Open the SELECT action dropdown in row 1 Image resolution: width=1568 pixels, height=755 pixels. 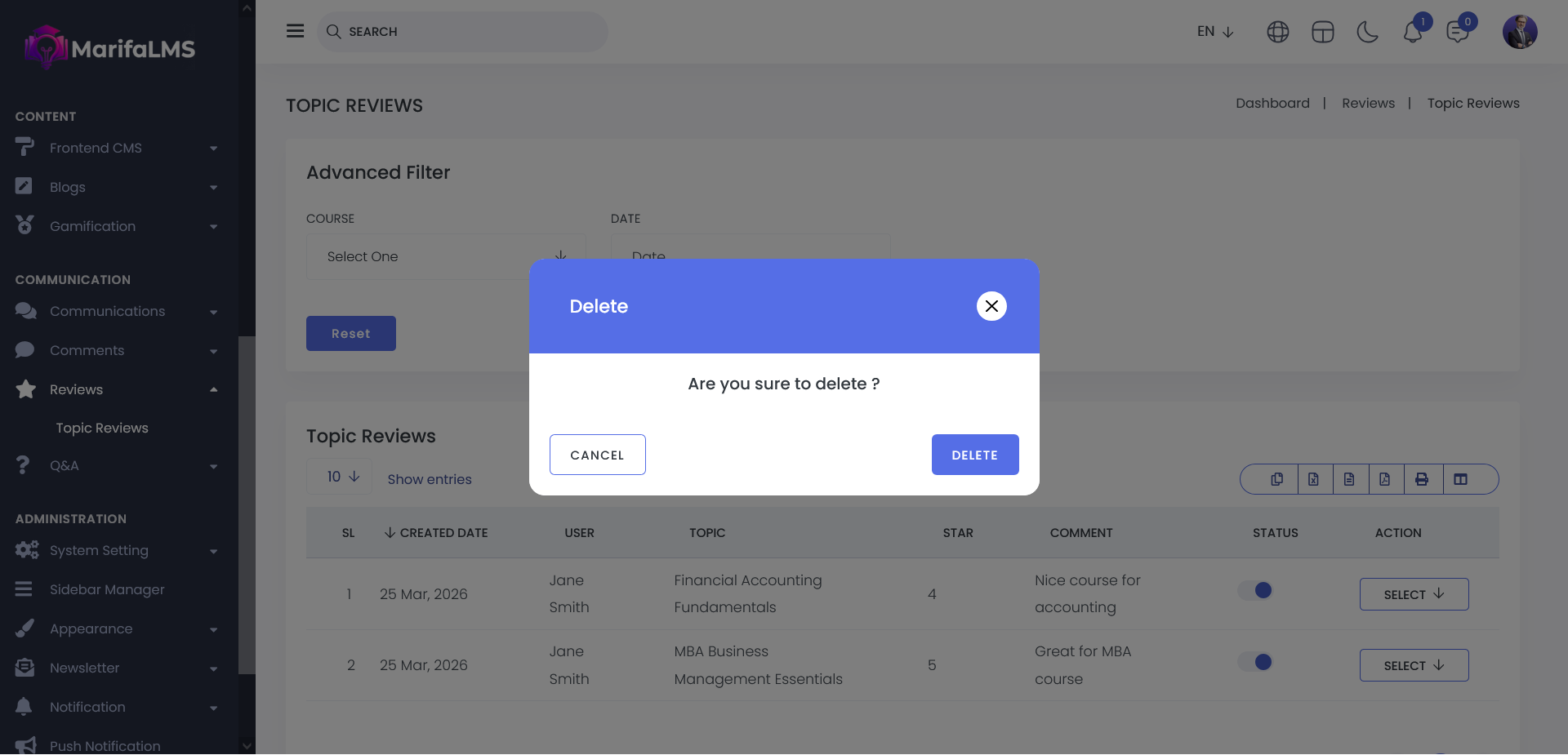[x=1414, y=594]
